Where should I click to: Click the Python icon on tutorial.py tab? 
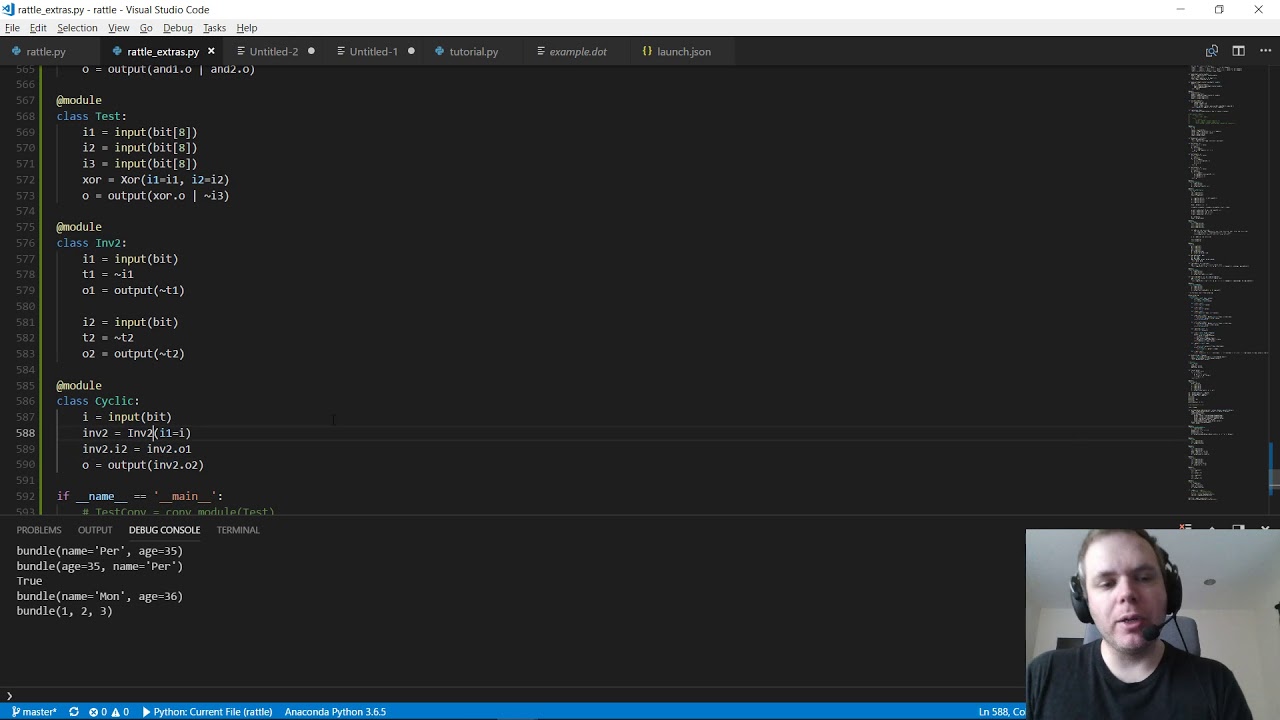pos(439,51)
